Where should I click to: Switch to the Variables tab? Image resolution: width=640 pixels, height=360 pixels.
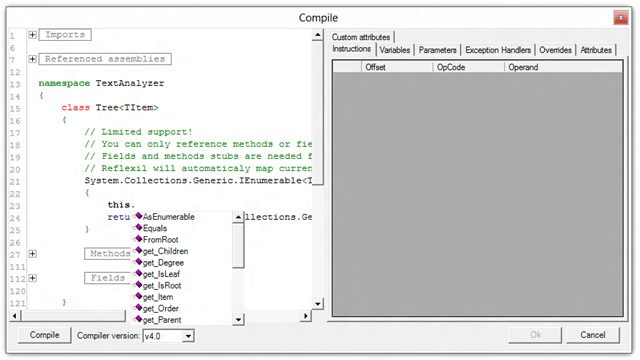click(x=395, y=50)
